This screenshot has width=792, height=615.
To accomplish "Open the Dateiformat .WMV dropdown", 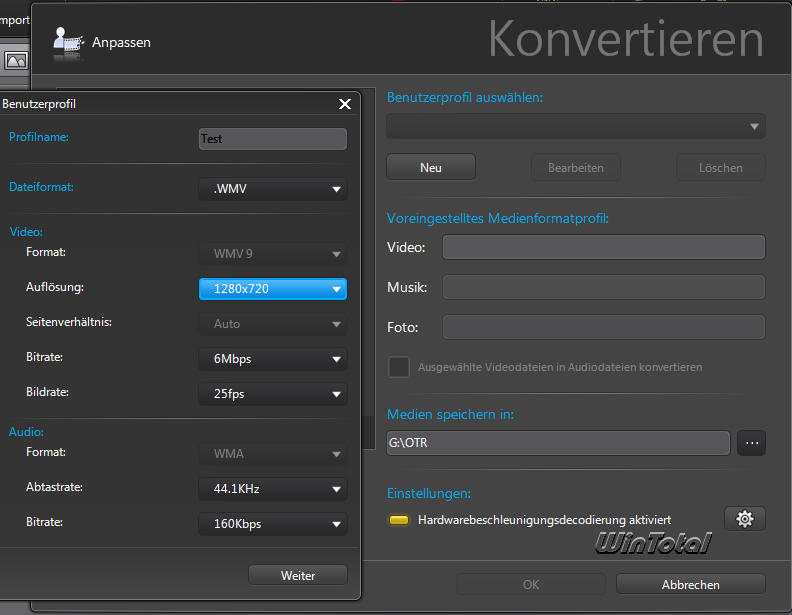I will coord(273,189).
